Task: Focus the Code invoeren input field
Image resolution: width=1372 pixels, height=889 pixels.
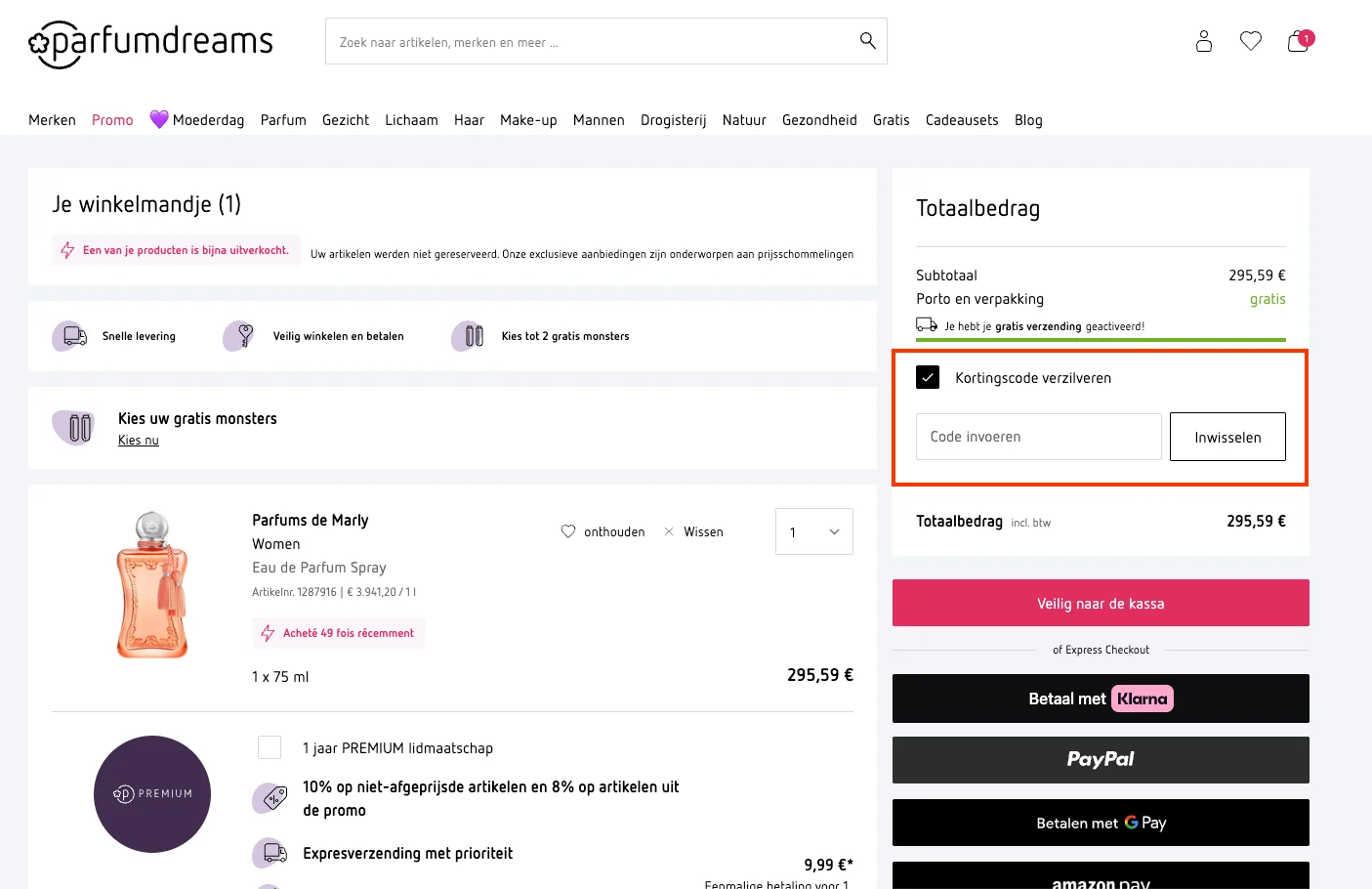Action: (1039, 437)
